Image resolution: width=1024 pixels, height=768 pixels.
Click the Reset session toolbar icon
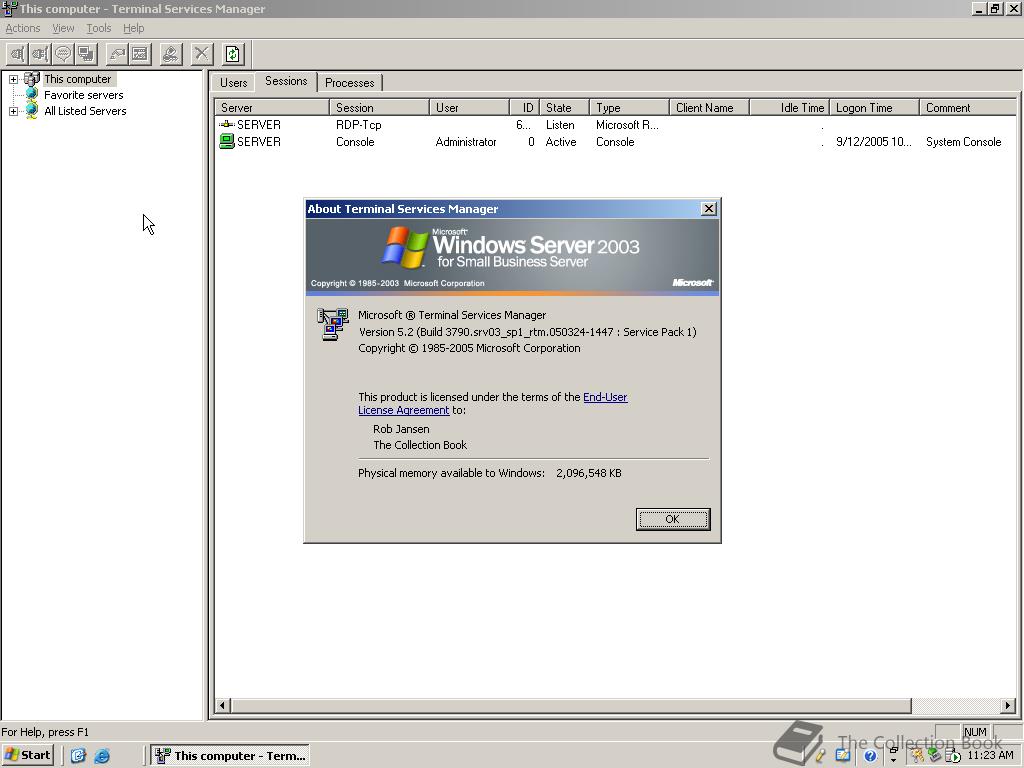(x=118, y=54)
